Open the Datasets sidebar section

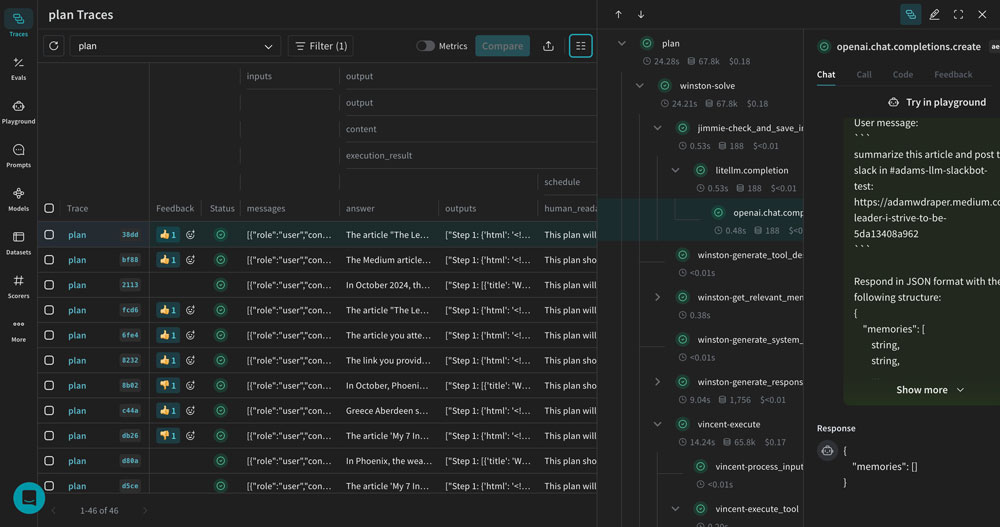tap(18, 242)
